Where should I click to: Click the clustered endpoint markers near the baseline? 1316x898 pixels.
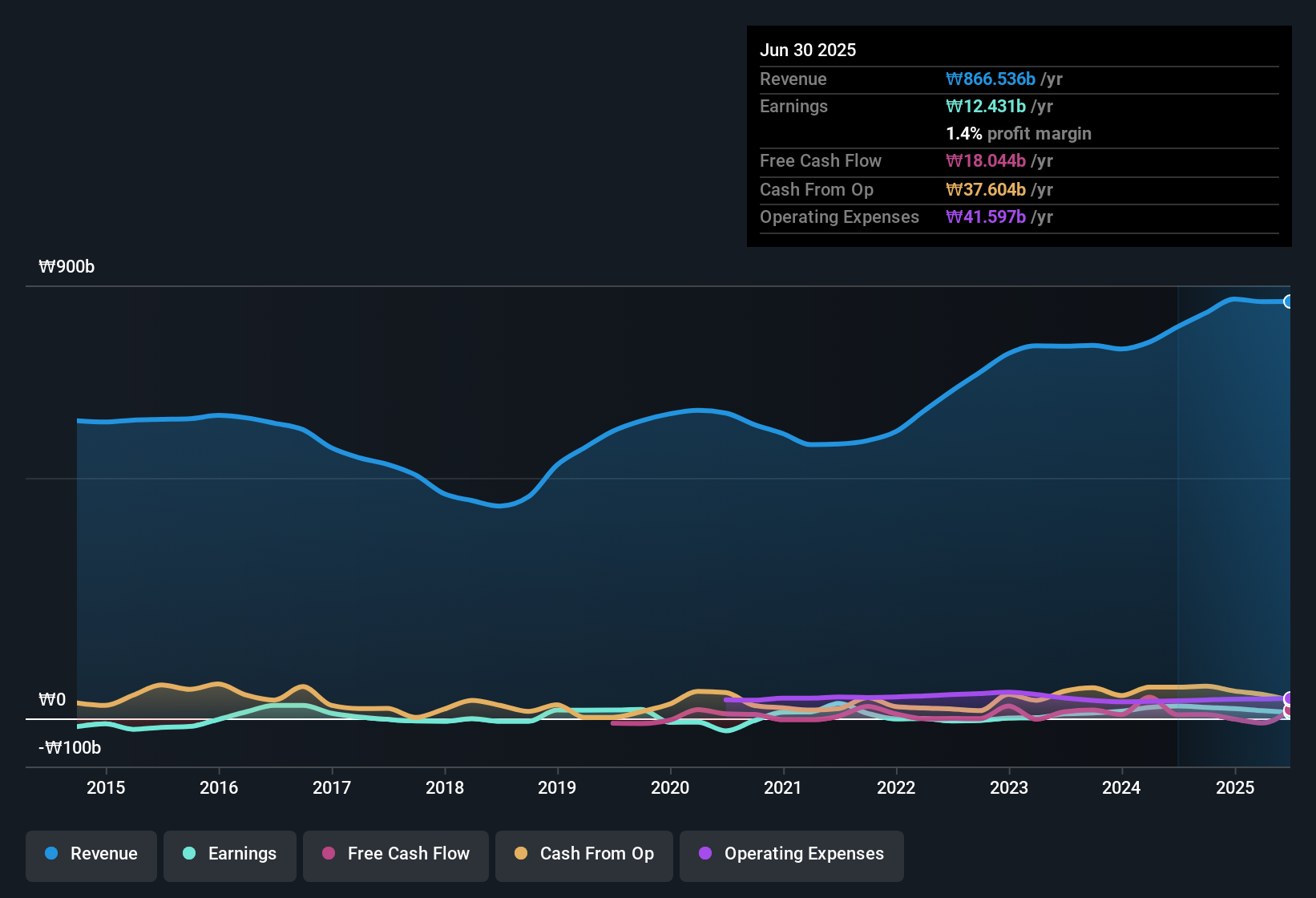1289,706
